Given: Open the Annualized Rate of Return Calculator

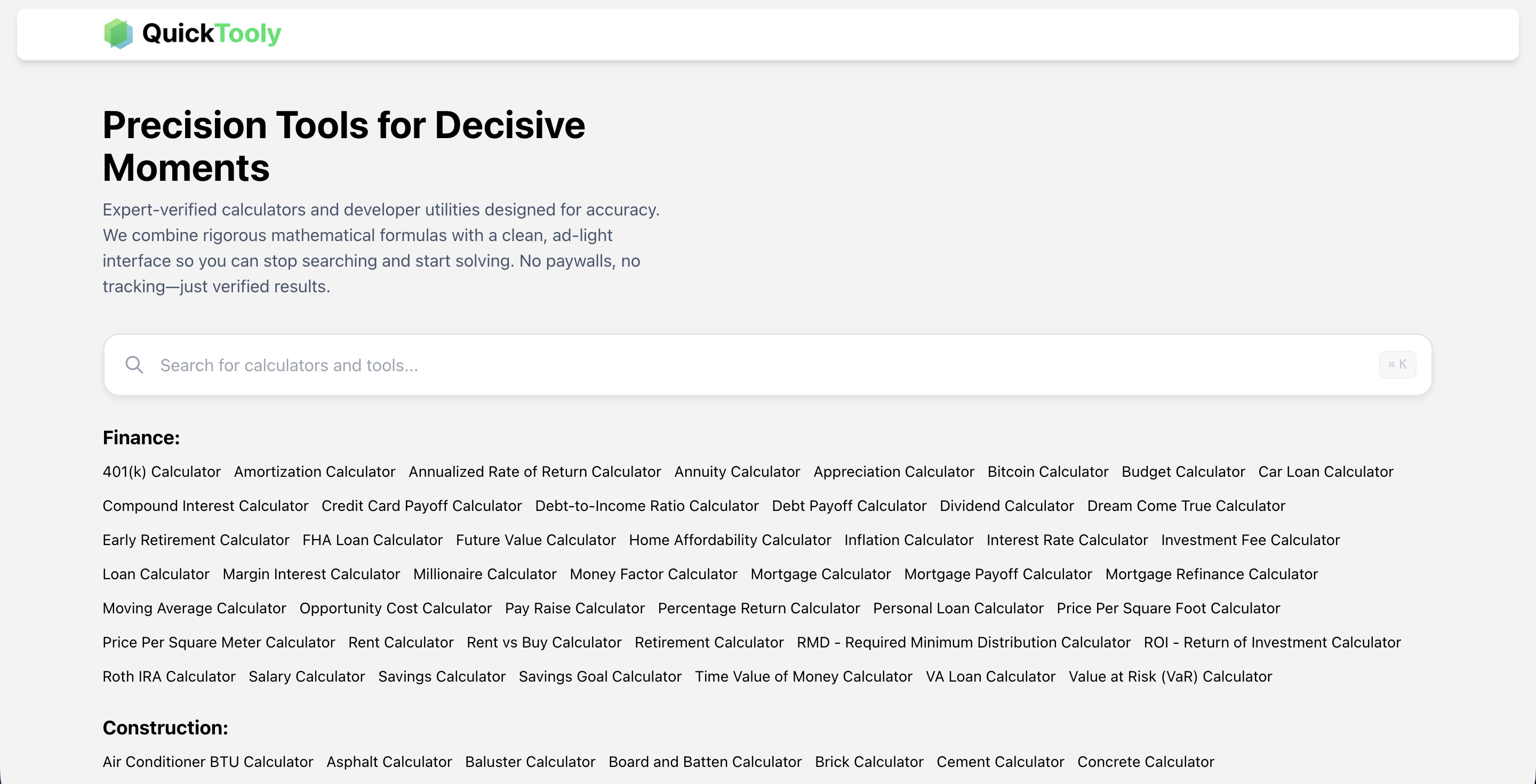Looking at the screenshot, I should 535,471.
